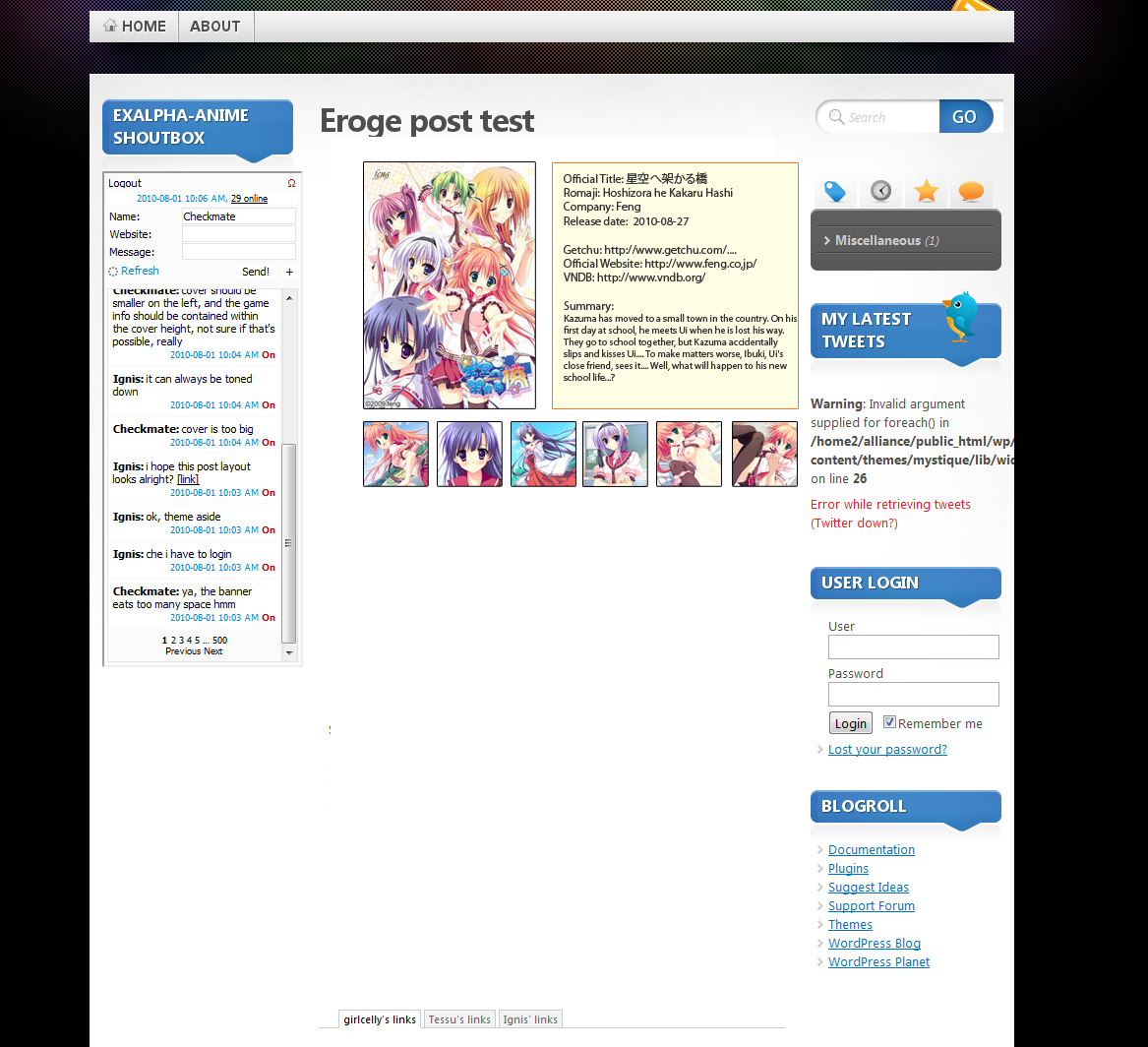Open second thumbnail with purple-haired girl
This screenshot has height=1047, width=1148.
coord(469,454)
